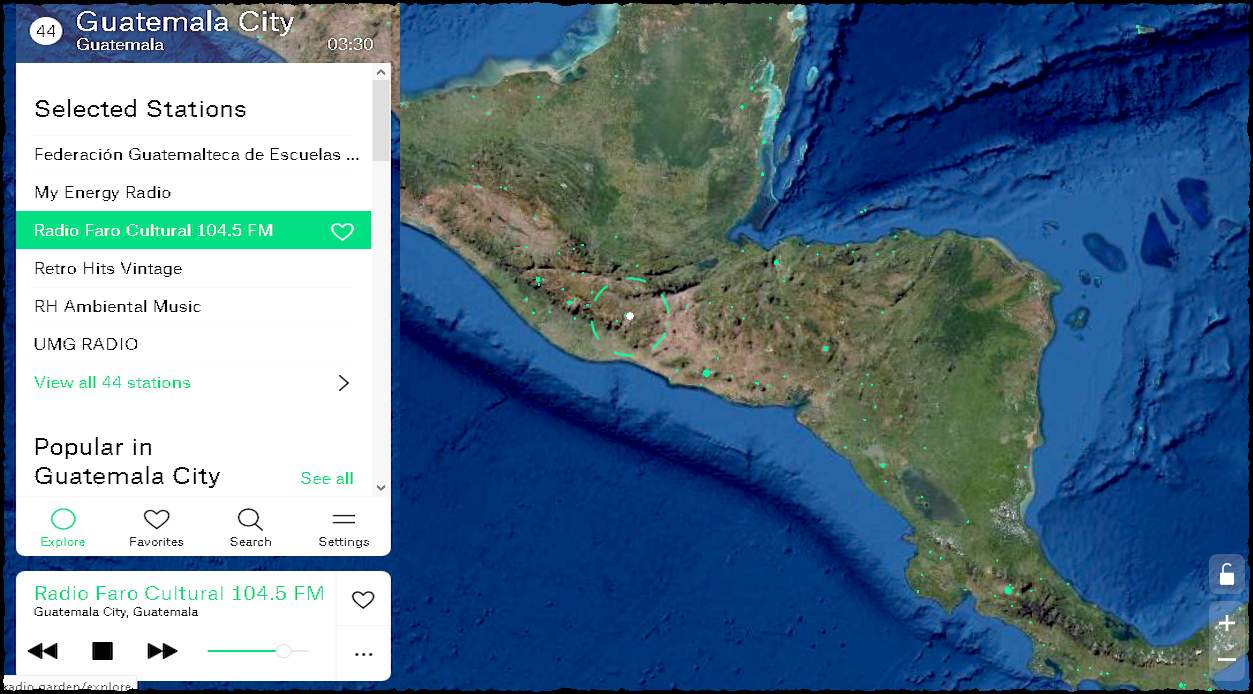
Task: Skip to the previous station
Action: click(42, 651)
